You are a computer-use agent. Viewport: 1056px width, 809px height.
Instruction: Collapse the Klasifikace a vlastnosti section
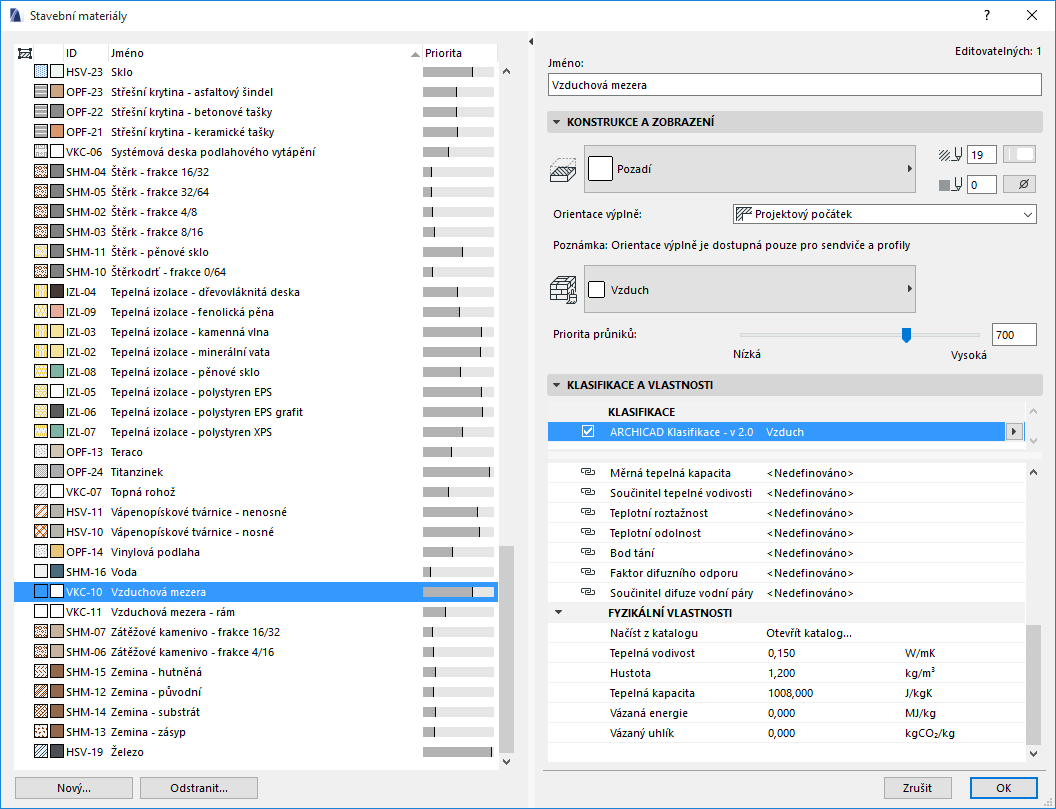coord(556,385)
